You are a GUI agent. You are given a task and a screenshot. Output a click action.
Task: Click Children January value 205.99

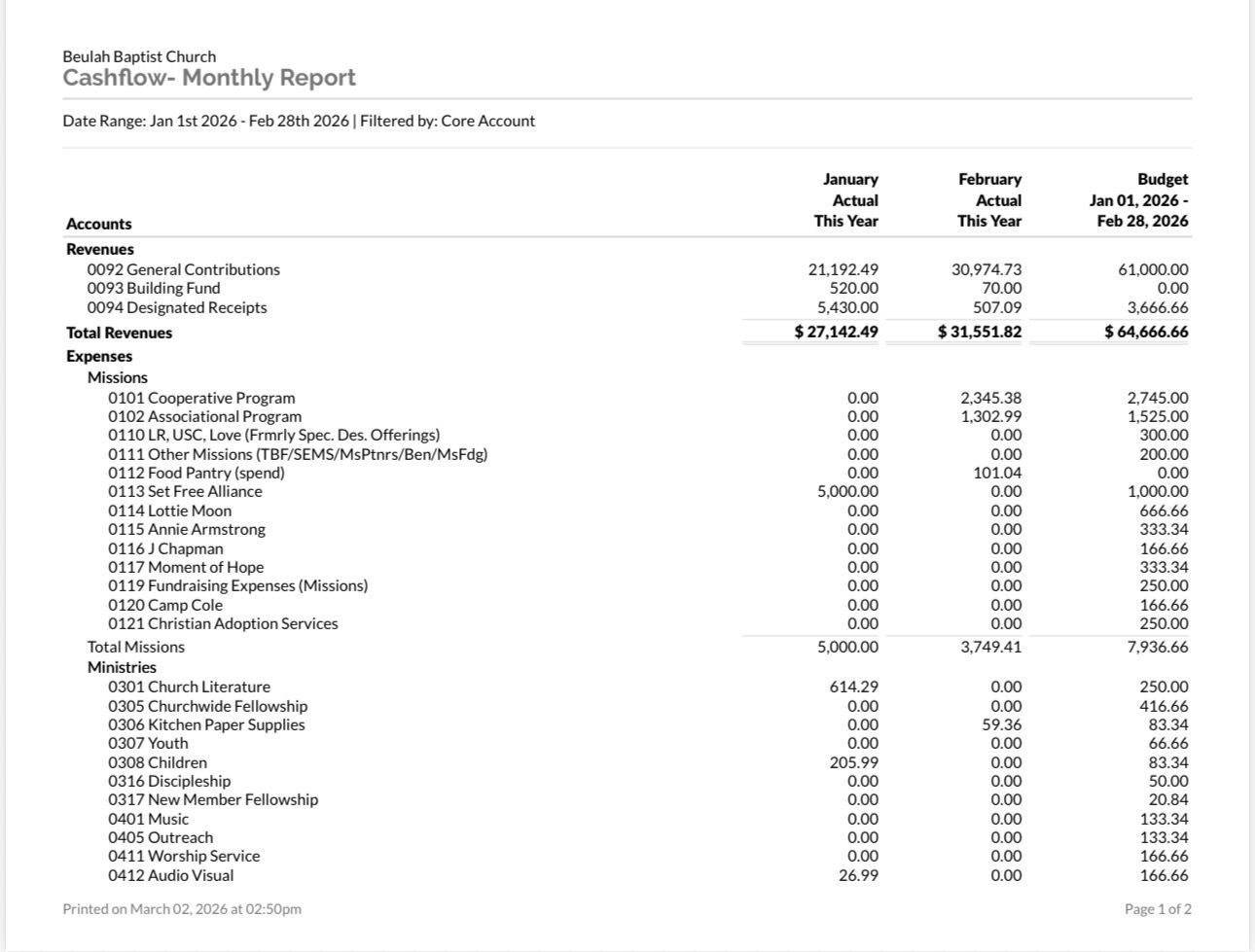854,762
